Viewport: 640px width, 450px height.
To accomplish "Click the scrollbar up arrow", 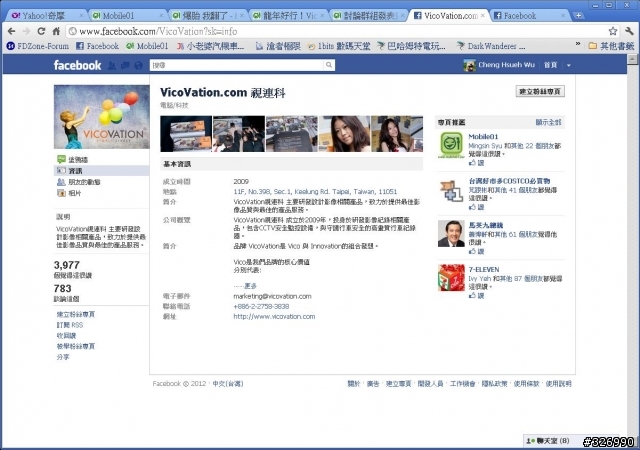I will pos(632,59).
